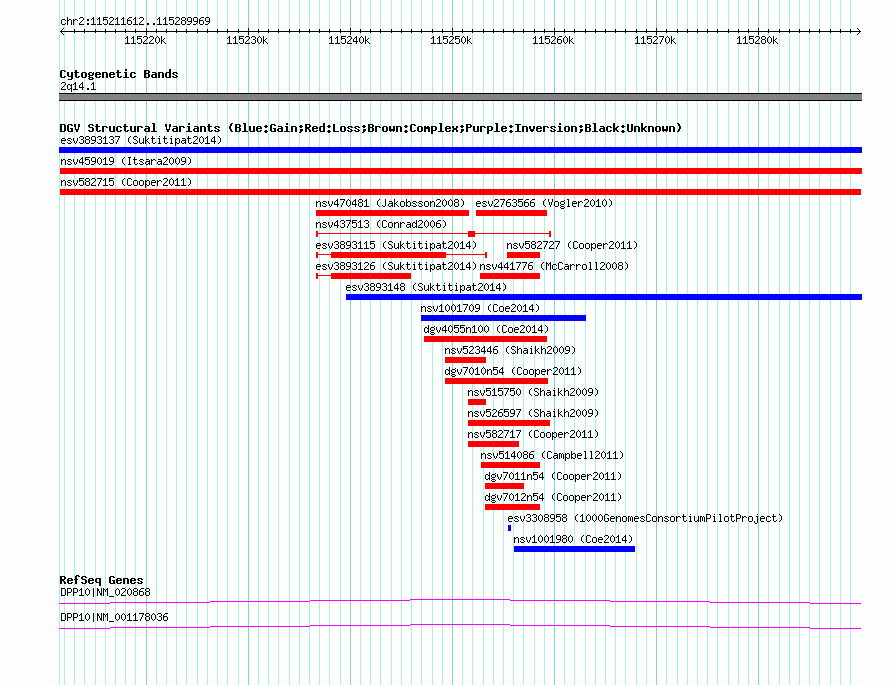Open esv2763566 (Vogler2010) label

click(544, 203)
